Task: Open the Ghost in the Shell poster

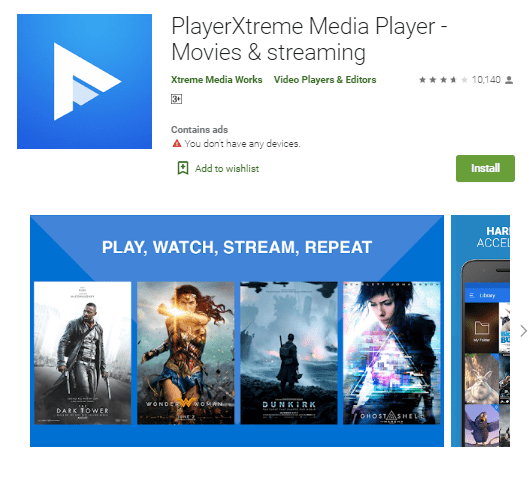Action: tap(391, 353)
